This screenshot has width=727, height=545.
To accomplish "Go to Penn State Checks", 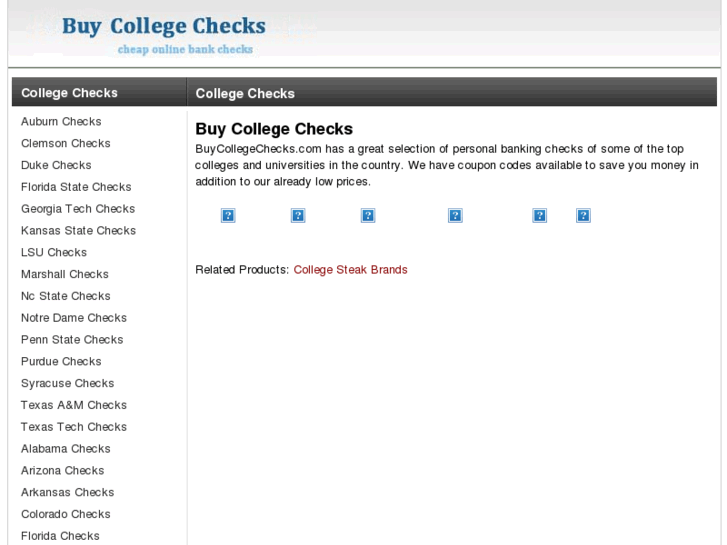I will pos(72,340).
